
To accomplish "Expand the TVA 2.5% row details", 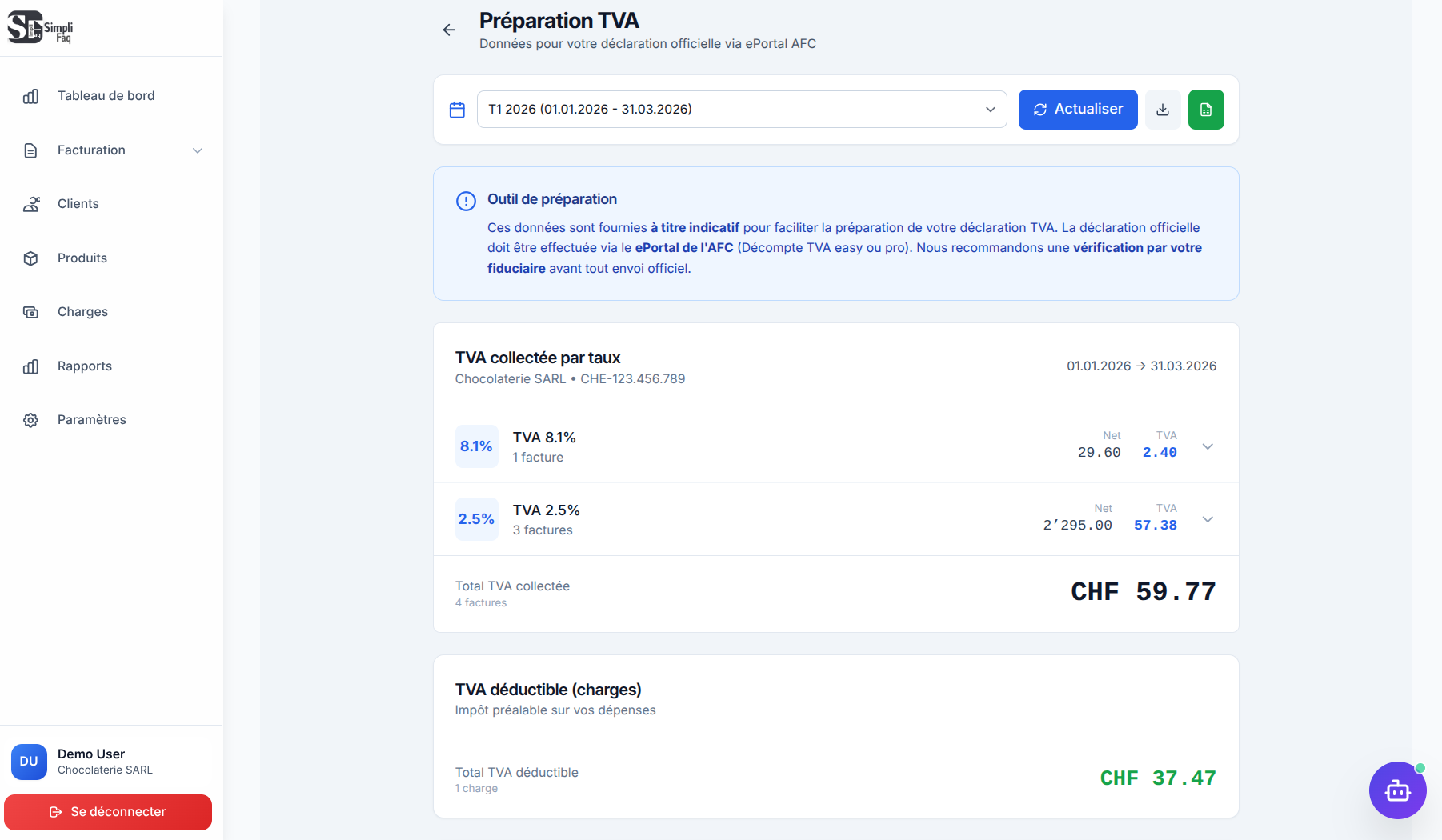I will (1208, 518).
